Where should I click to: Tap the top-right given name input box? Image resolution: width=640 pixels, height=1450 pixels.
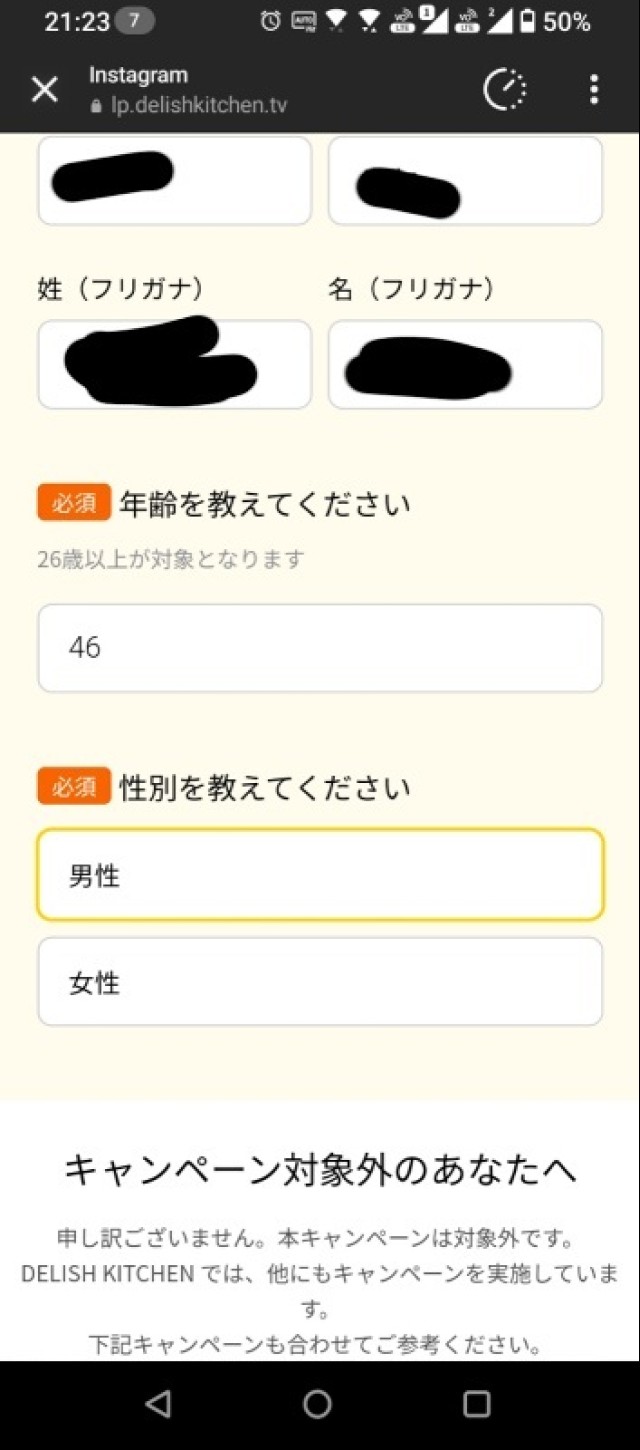(465, 181)
